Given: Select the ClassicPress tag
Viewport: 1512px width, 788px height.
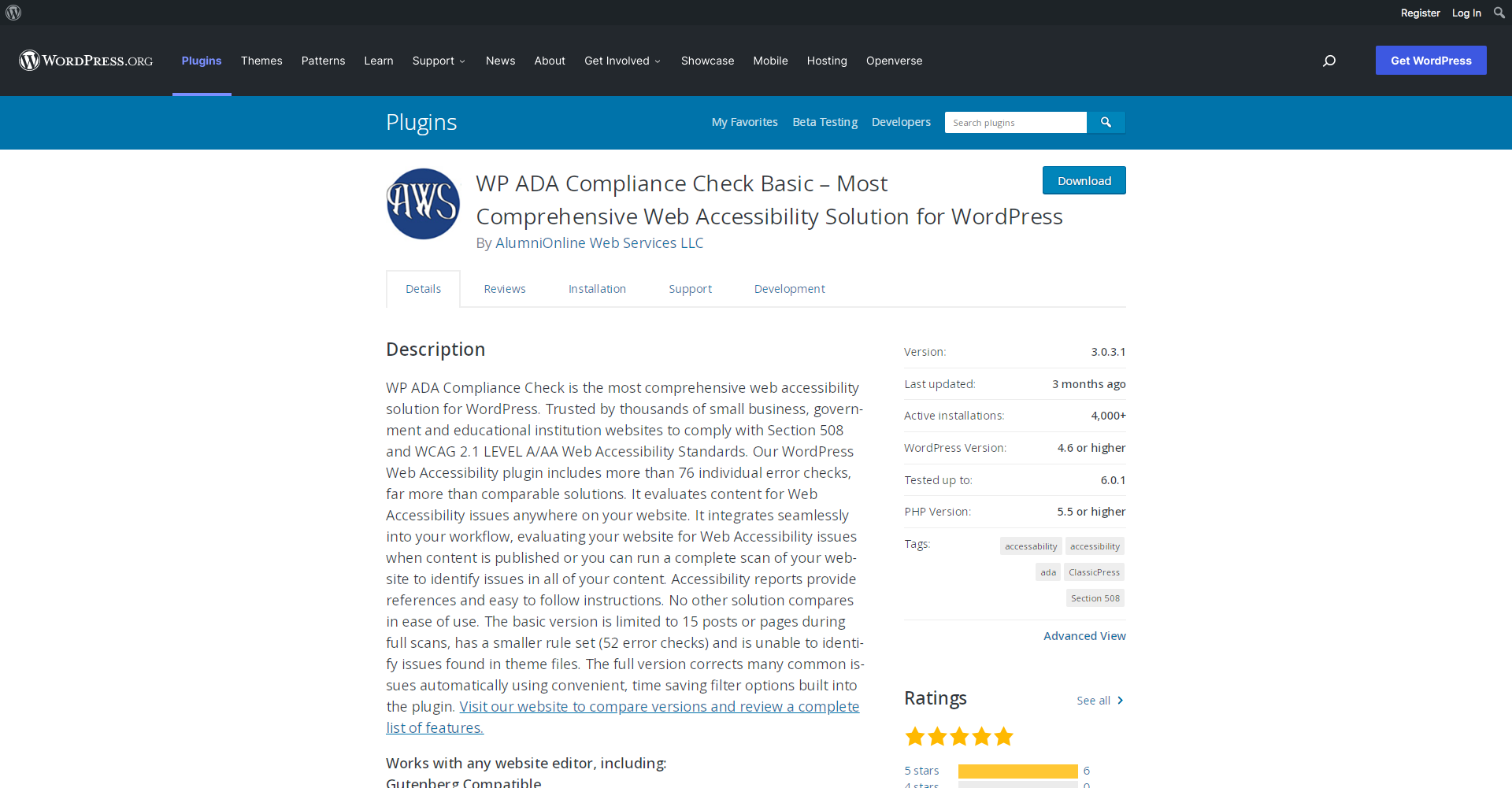Looking at the screenshot, I should click(x=1094, y=572).
